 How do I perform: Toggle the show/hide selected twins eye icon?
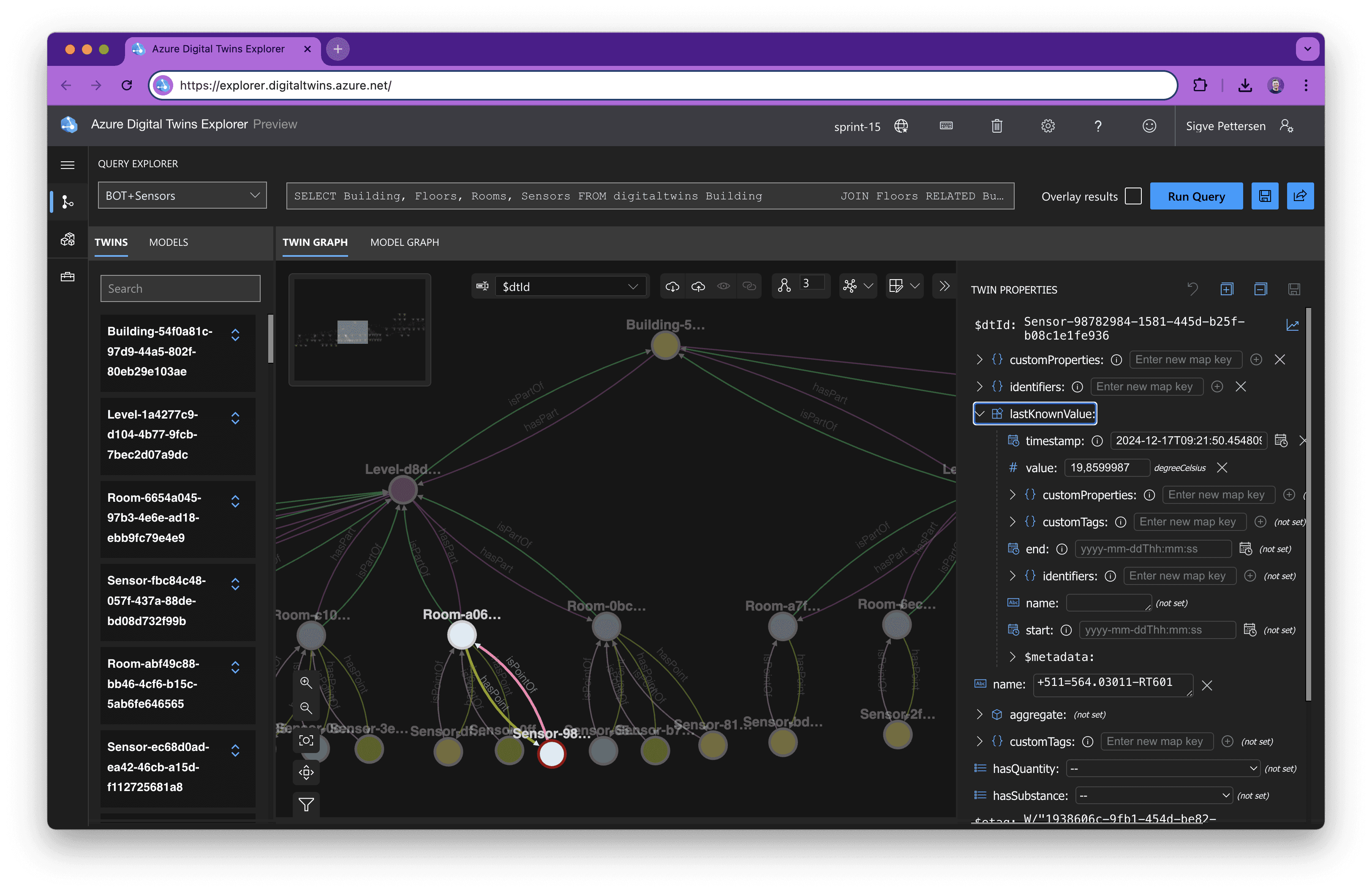click(x=724, y=286)
